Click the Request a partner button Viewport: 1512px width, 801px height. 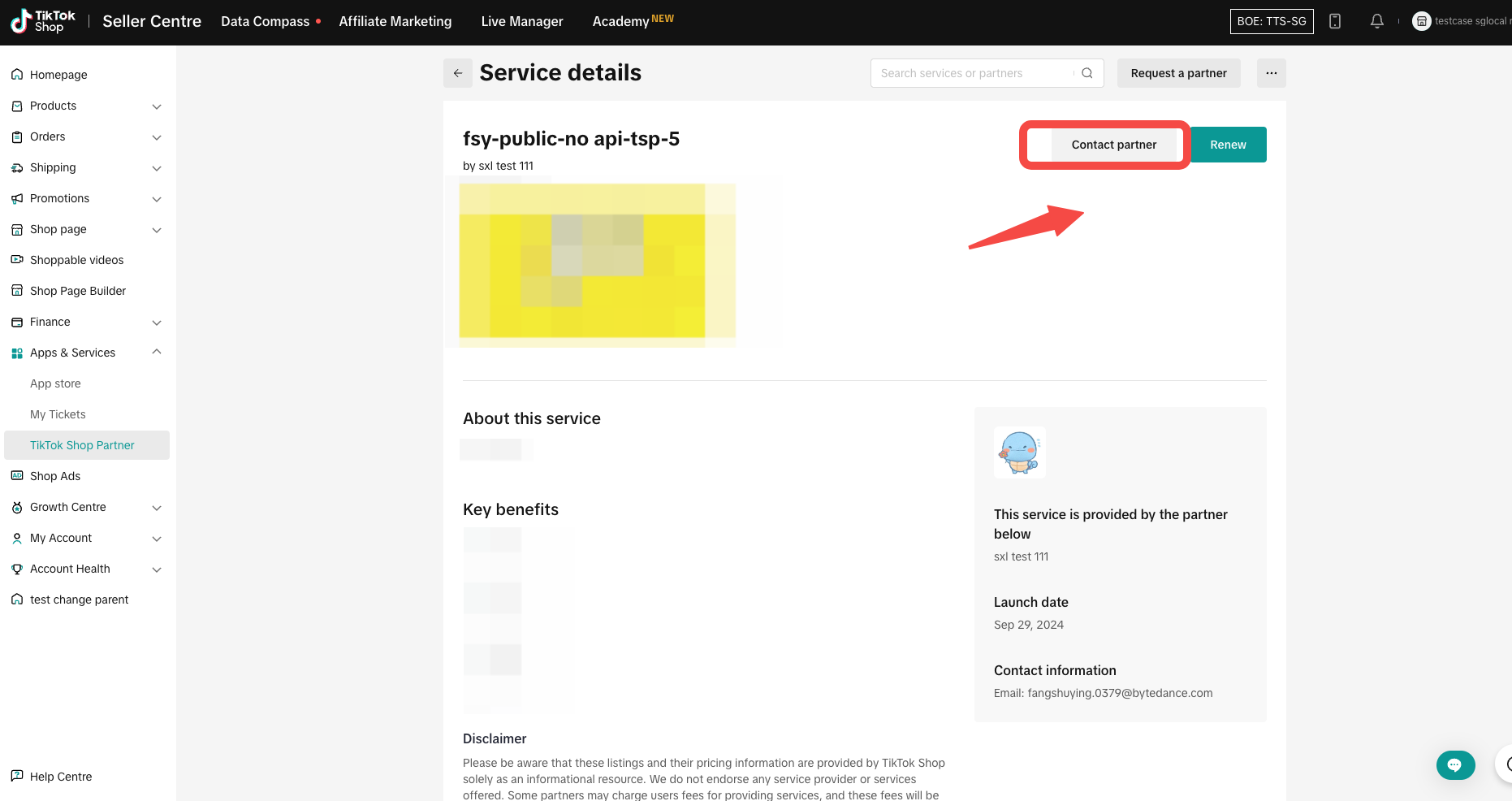[1178, 73]
